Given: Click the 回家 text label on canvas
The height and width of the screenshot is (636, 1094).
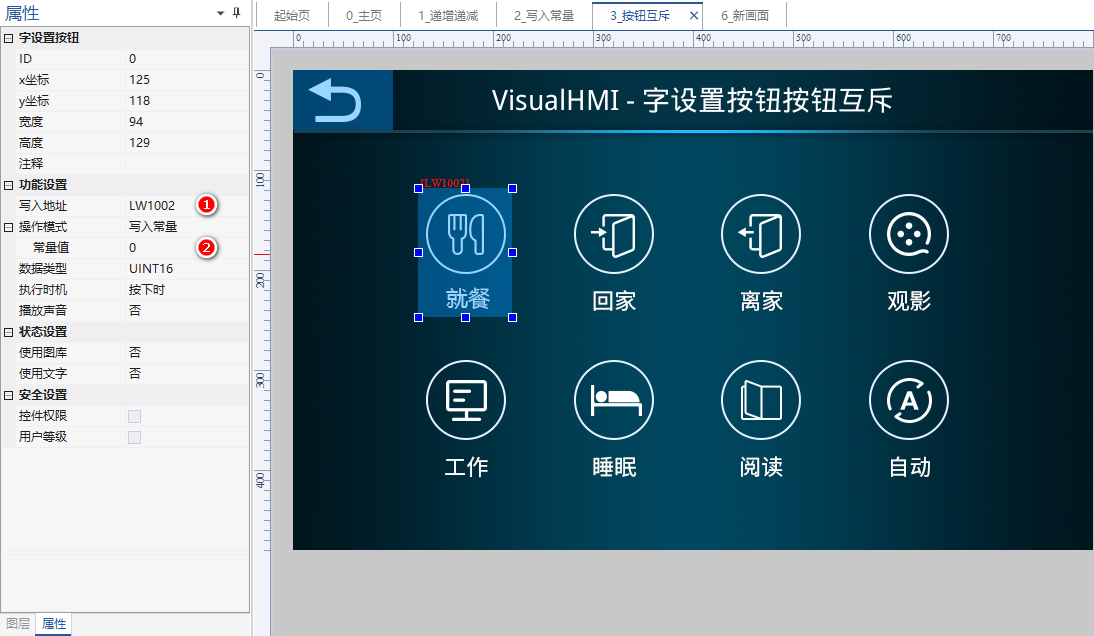Looking at the screenshot, I should 614,301.
